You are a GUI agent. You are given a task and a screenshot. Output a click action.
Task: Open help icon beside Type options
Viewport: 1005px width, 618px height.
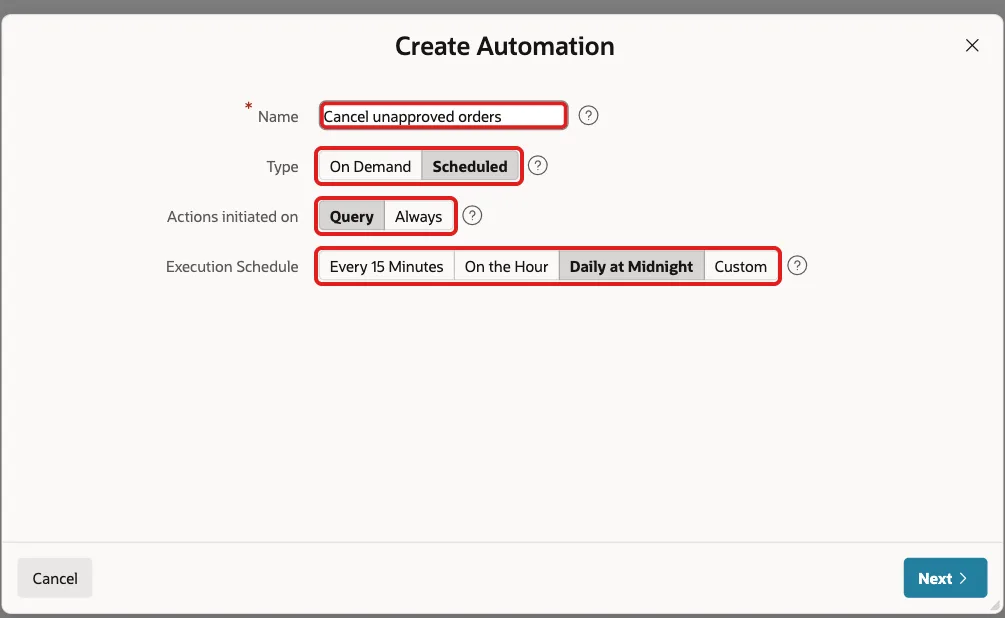click(537, 165)
